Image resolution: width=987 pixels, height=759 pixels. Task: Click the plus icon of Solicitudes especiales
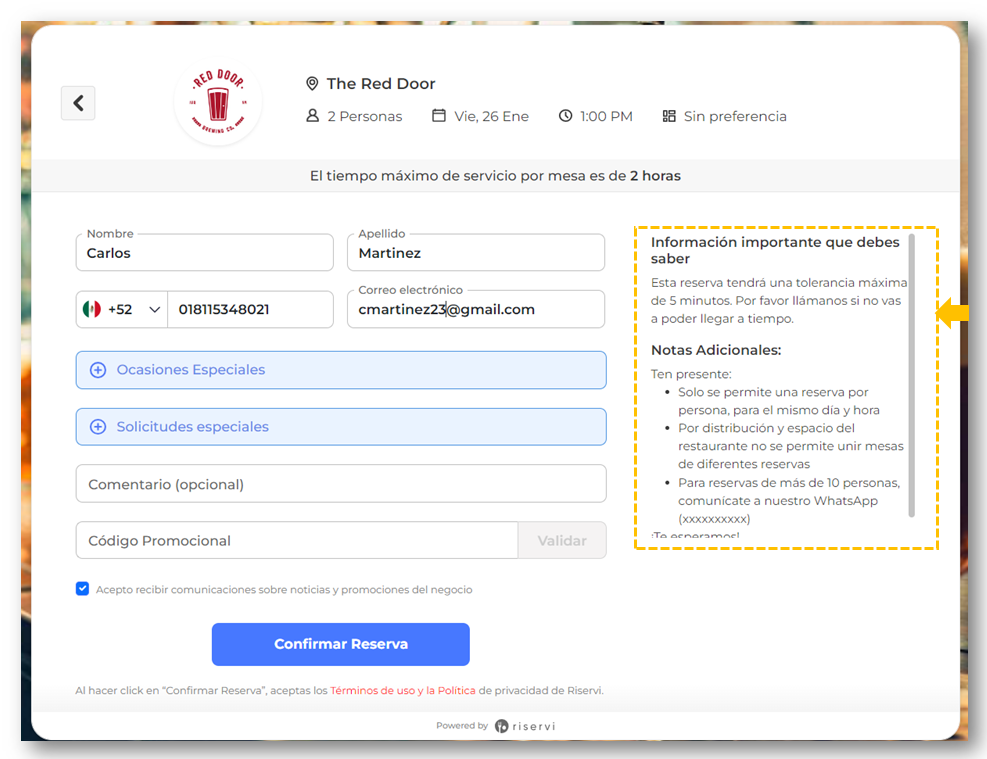click(98, 427)
